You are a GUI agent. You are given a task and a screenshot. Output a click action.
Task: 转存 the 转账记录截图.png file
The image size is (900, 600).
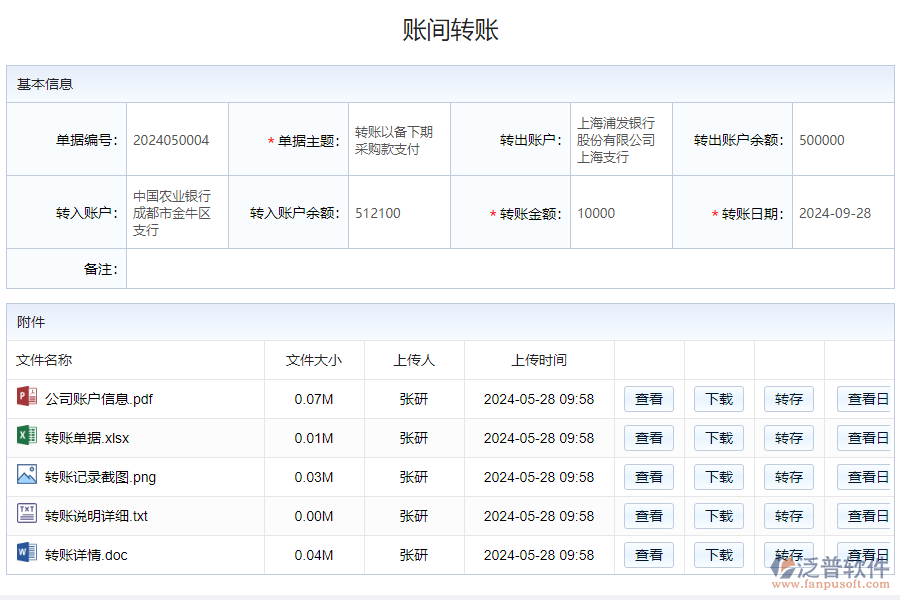[788, 477]
